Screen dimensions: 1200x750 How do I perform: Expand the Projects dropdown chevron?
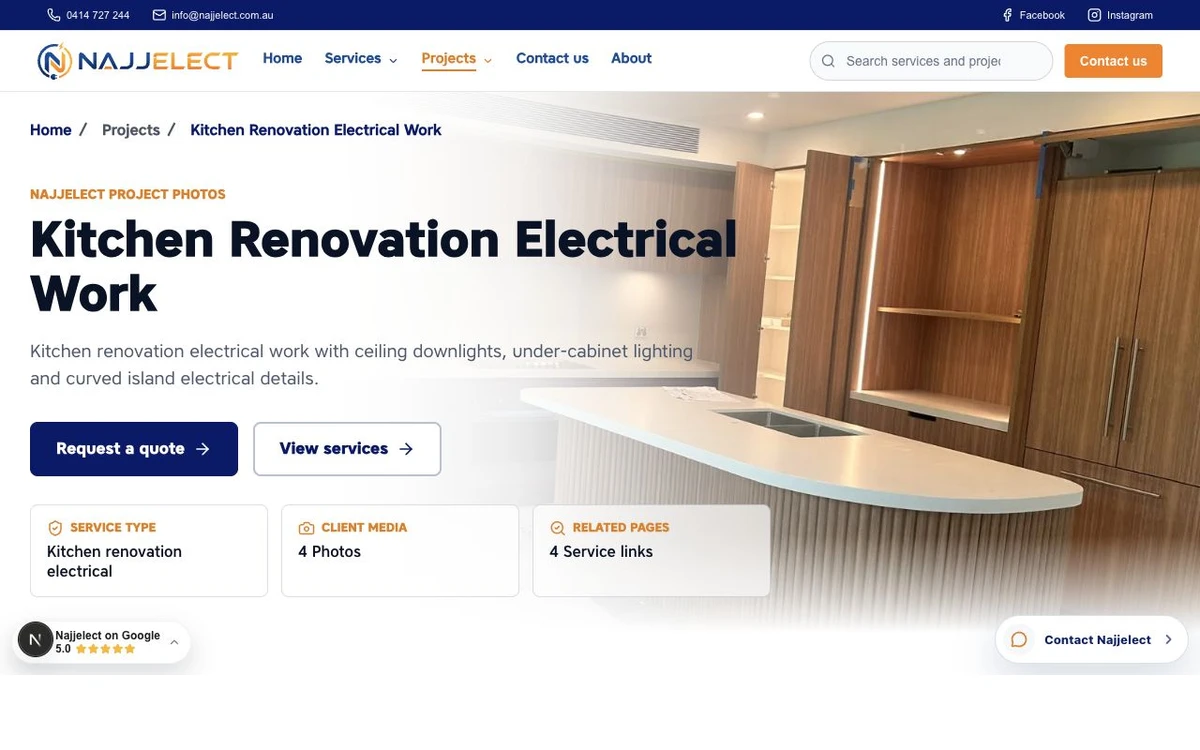tap(488, 60)
